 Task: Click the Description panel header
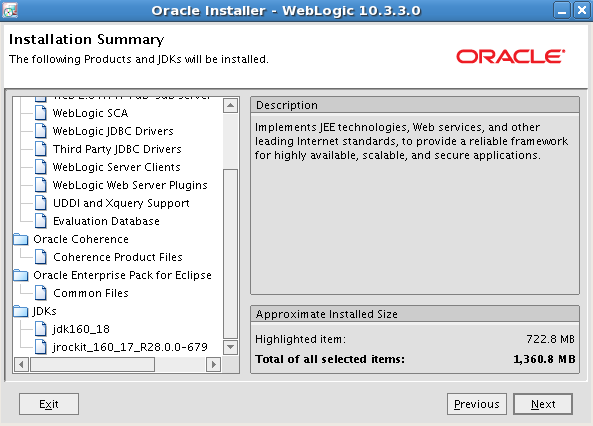pyautogui.click(x=415, y=105)
